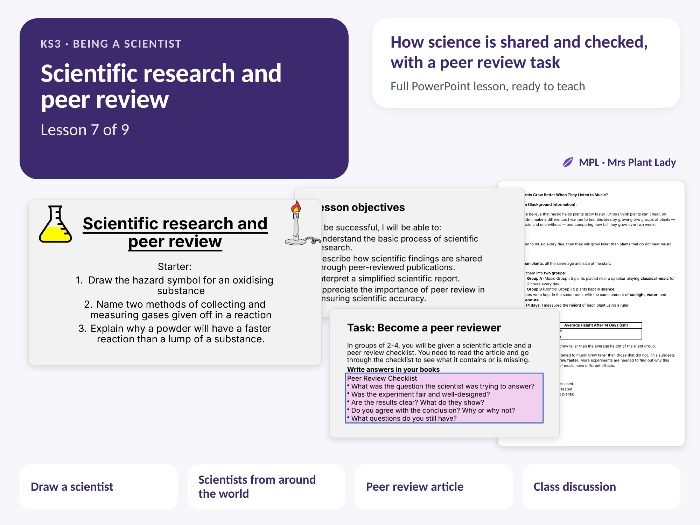Open 'Task: Become a peer reviewer' slide
The height and width of the screenshot is (525, 700).
pyautogui.click(x=444, y=373)
